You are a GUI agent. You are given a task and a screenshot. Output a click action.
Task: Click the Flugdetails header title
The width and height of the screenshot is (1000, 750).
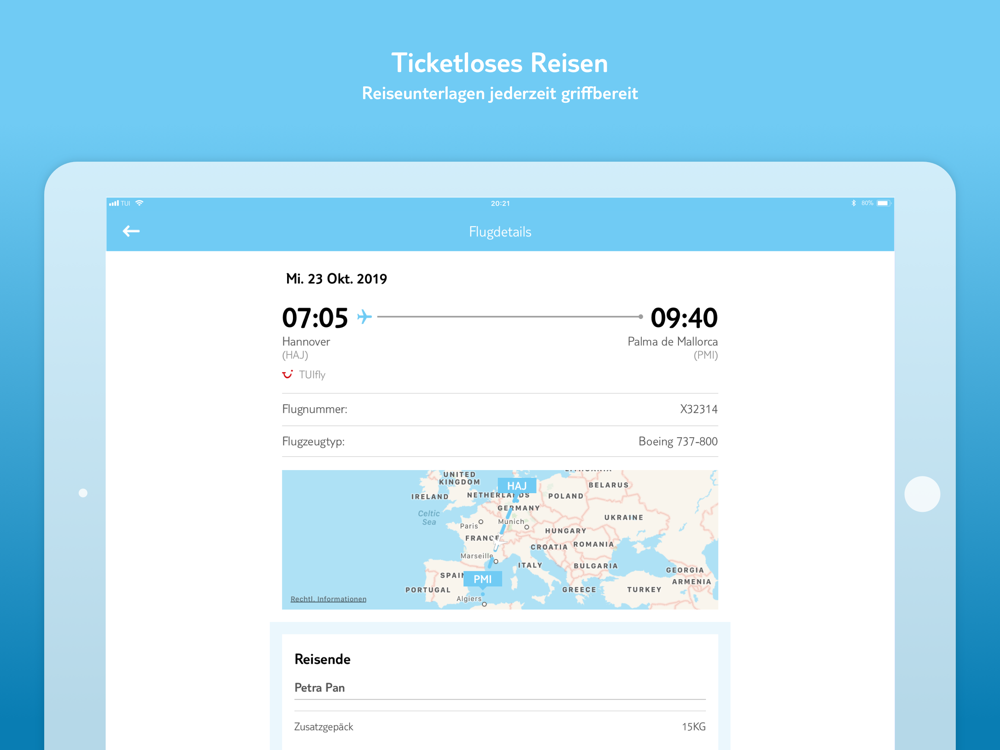click(x=500, y=232)
